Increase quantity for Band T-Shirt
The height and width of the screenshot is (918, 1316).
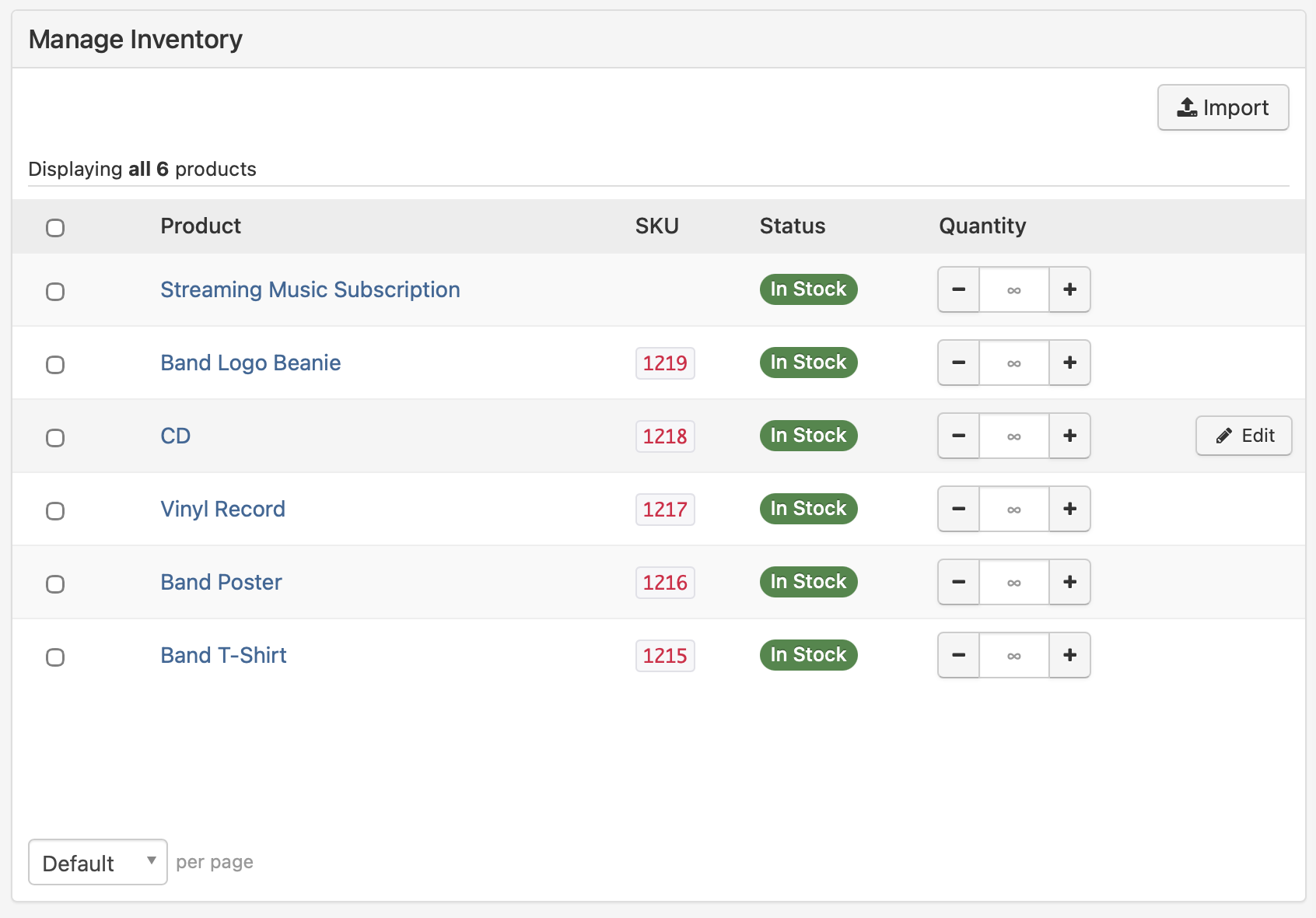(1070, 655)
